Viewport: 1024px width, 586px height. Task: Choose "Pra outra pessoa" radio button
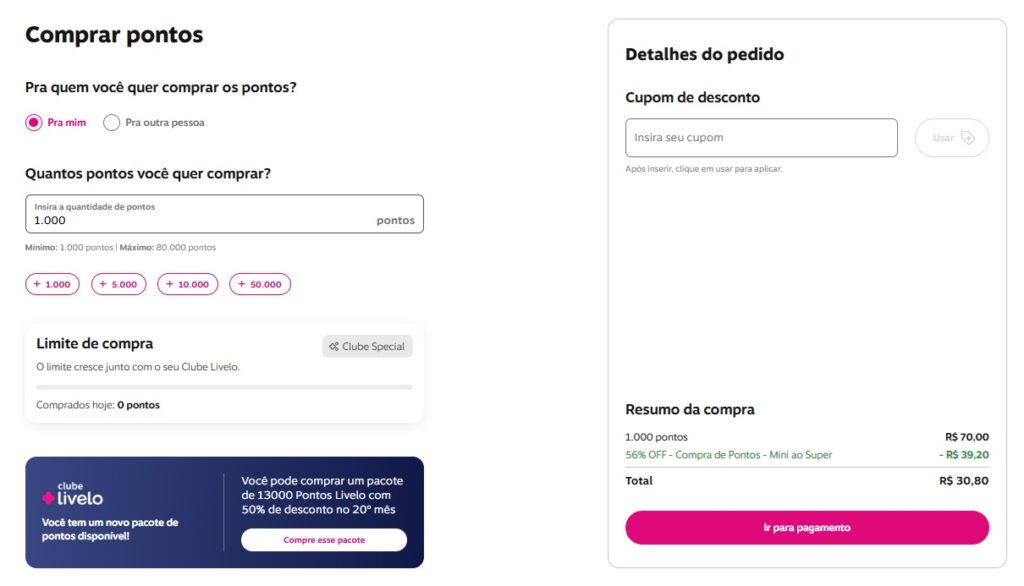pyautogui.click(x=112, y=123)
